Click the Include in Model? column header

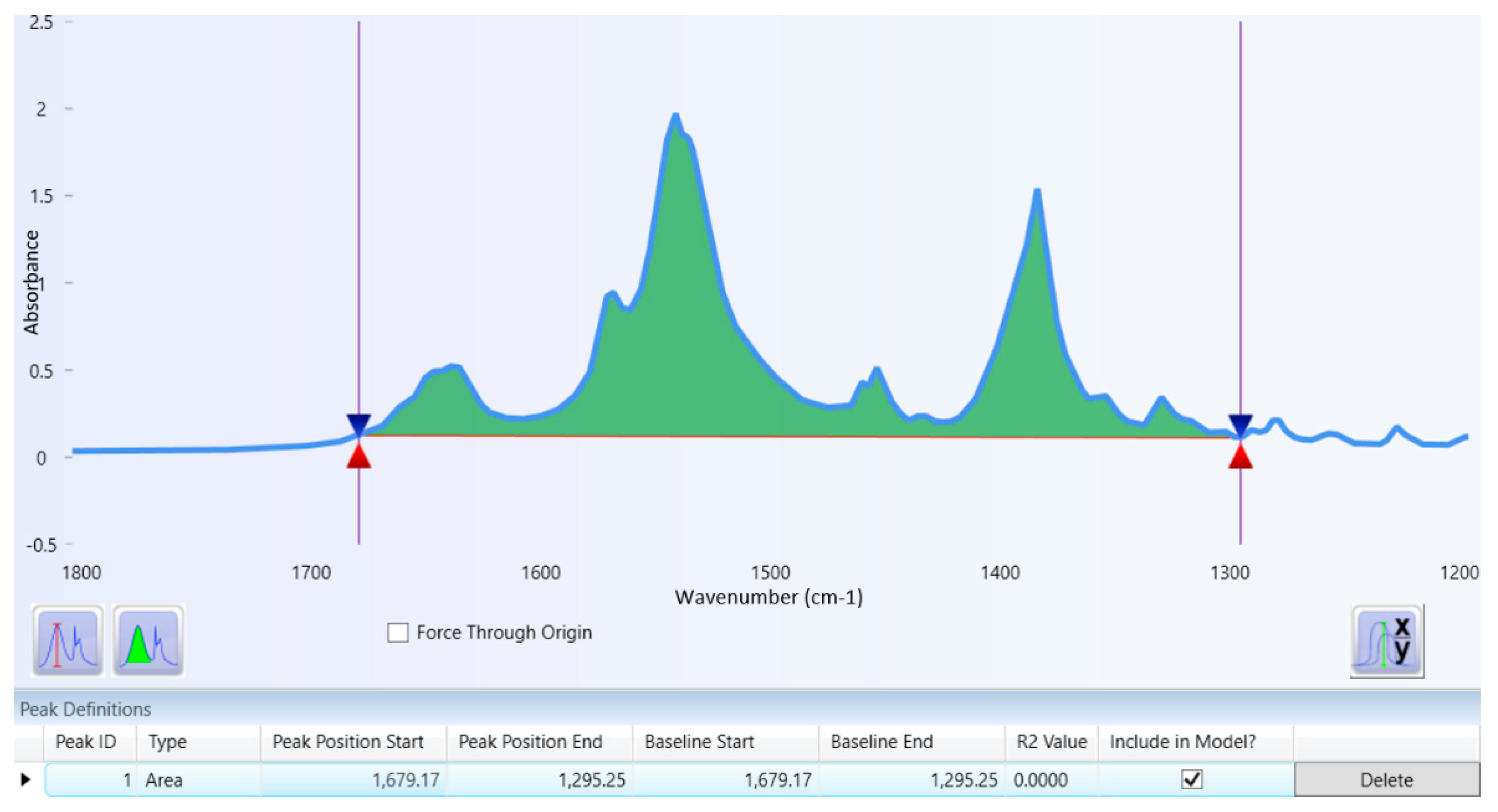[x=1182, y=741]
